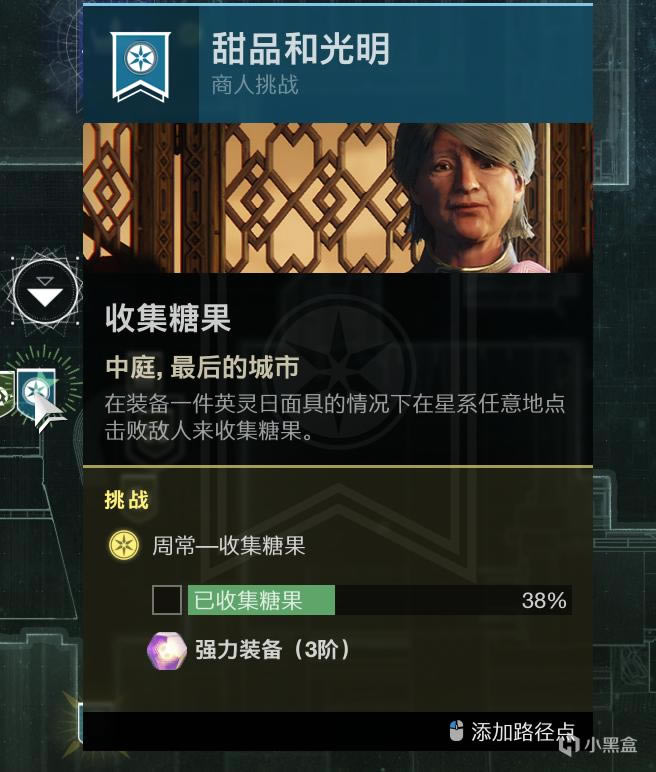Click the 38% progress value
656x772 pixels.
(x=544, y=601)
